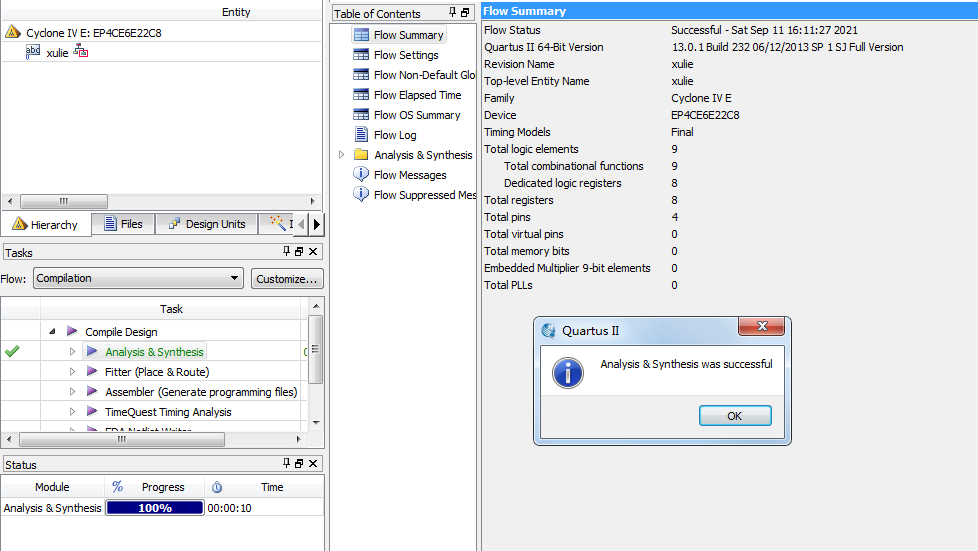Image resolution: width=978 pixels, height=551 pixels.
Task: Expand the Fitter (Place & Route) task
Action: 72,372
